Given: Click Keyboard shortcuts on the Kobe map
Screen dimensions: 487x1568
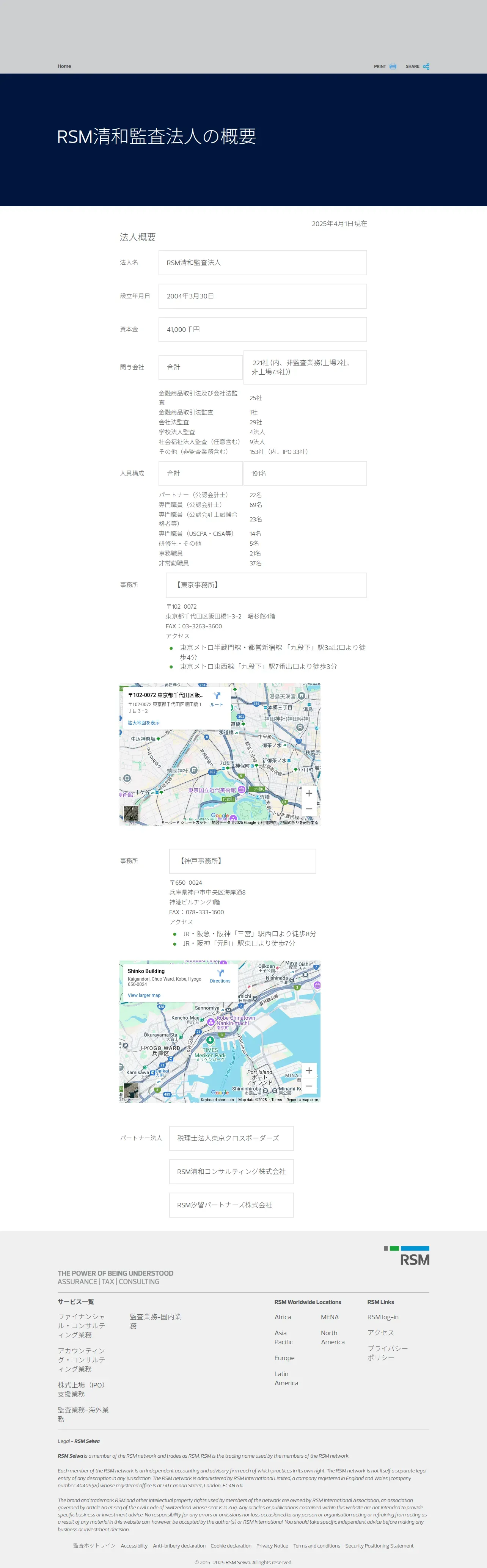Looking at the screenshot, I should click(x=217, y=1100).
